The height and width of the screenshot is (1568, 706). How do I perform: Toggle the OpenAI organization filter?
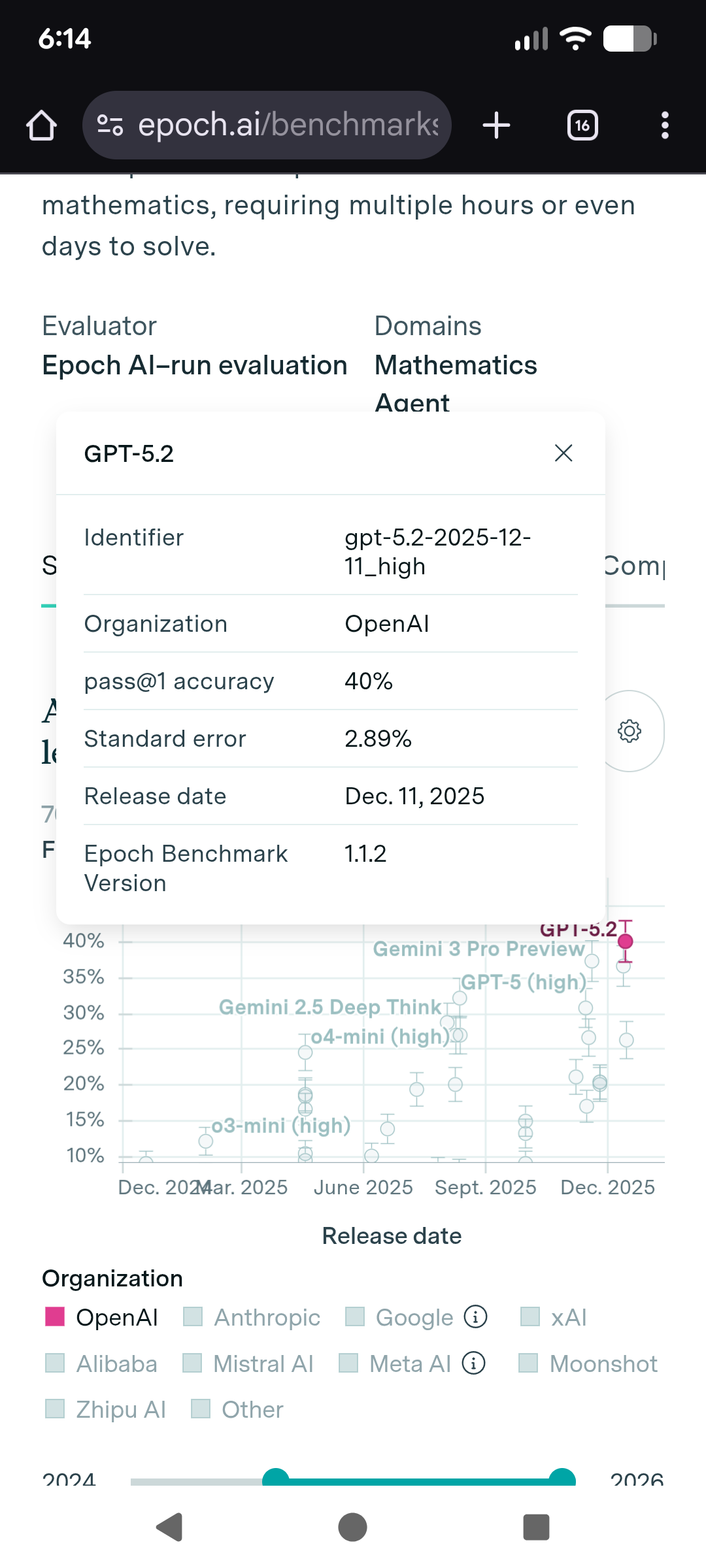click(x=55, y=1317)
